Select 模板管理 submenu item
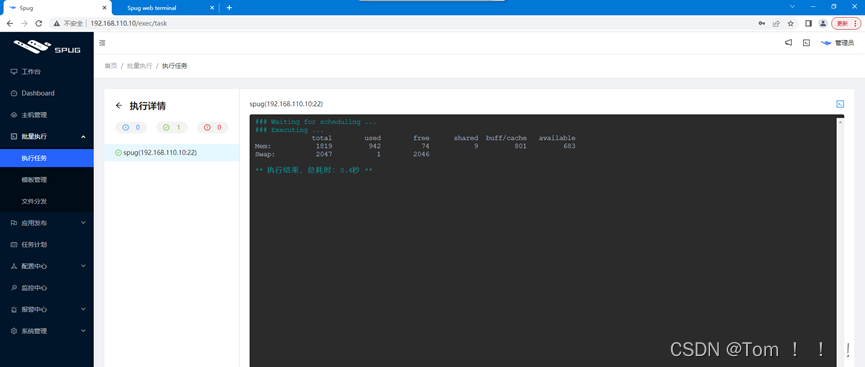Viewport: 865px width, 367px height. tap(47, 179)
